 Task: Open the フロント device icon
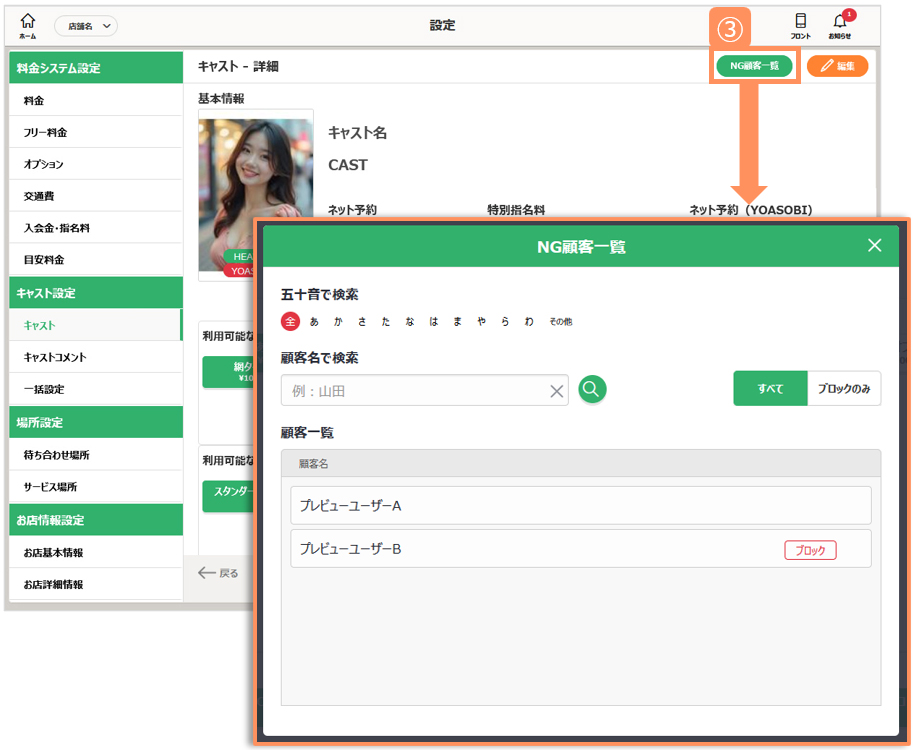[800, 25]
